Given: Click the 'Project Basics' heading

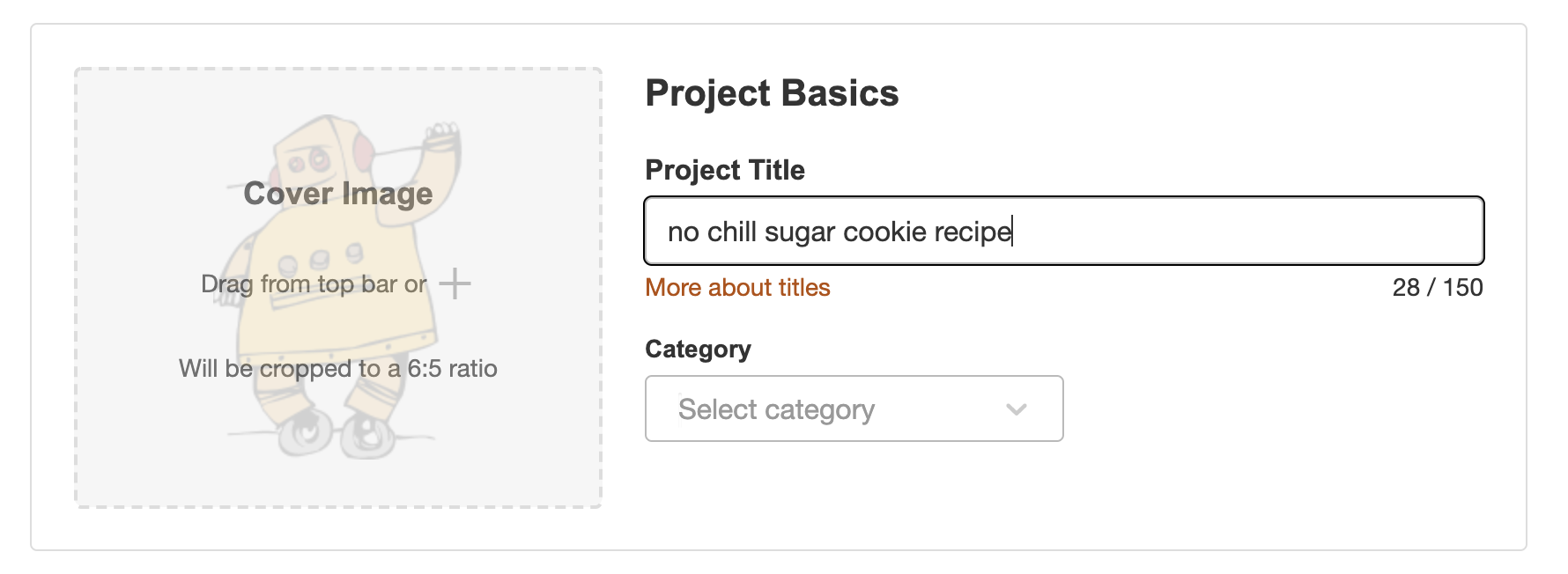Looking at the screenshot, I should [773, 92].
